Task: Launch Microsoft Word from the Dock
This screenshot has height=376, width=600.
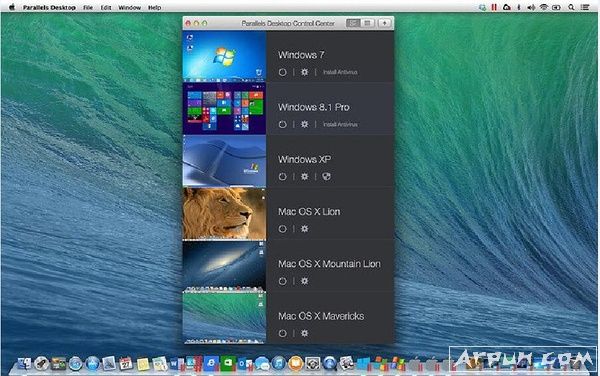Action: (x=176, y=363)
